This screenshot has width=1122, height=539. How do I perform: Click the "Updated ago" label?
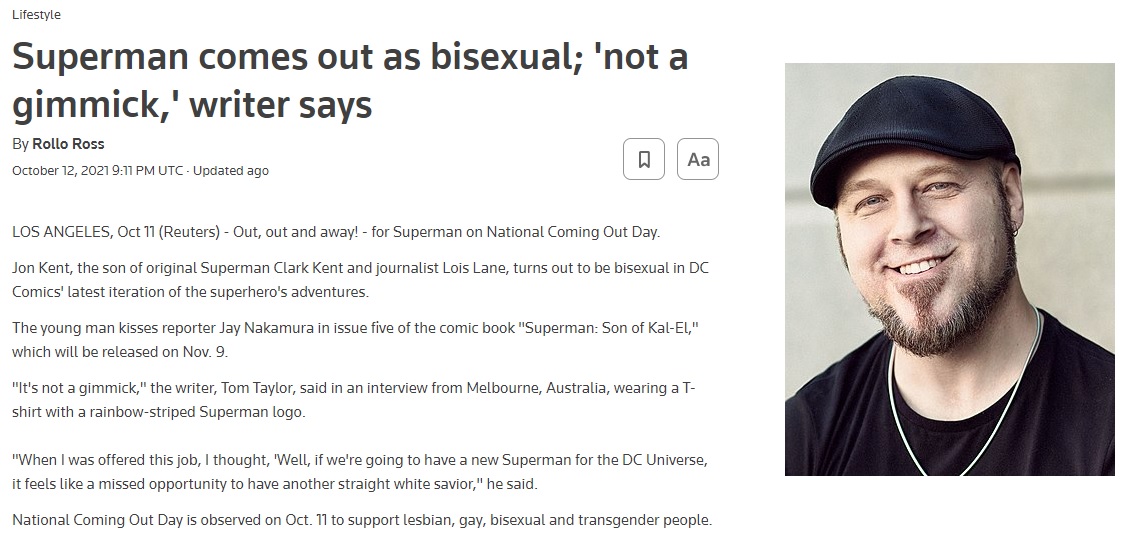tap(230, 170)
